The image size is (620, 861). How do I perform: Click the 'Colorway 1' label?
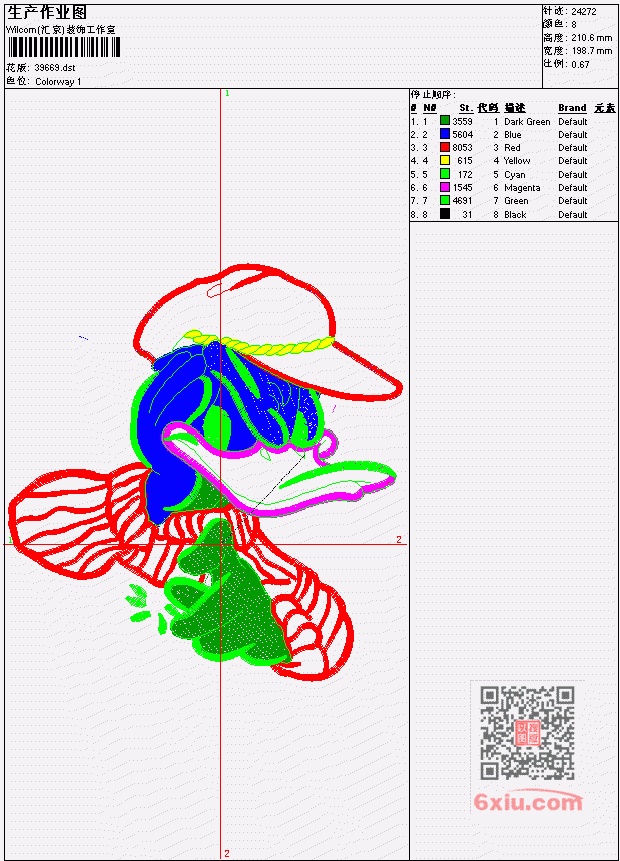coord(58,82)
